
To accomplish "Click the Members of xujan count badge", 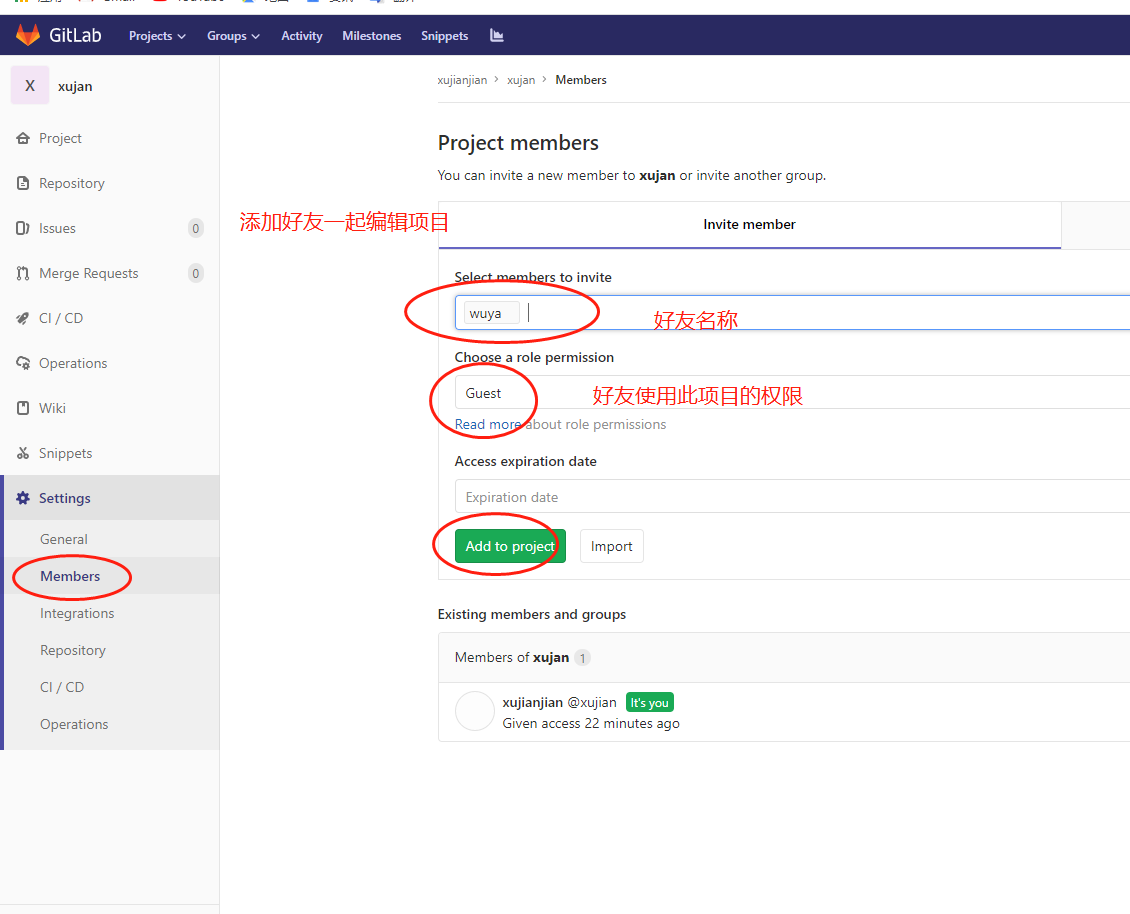I will pos(582,658).
